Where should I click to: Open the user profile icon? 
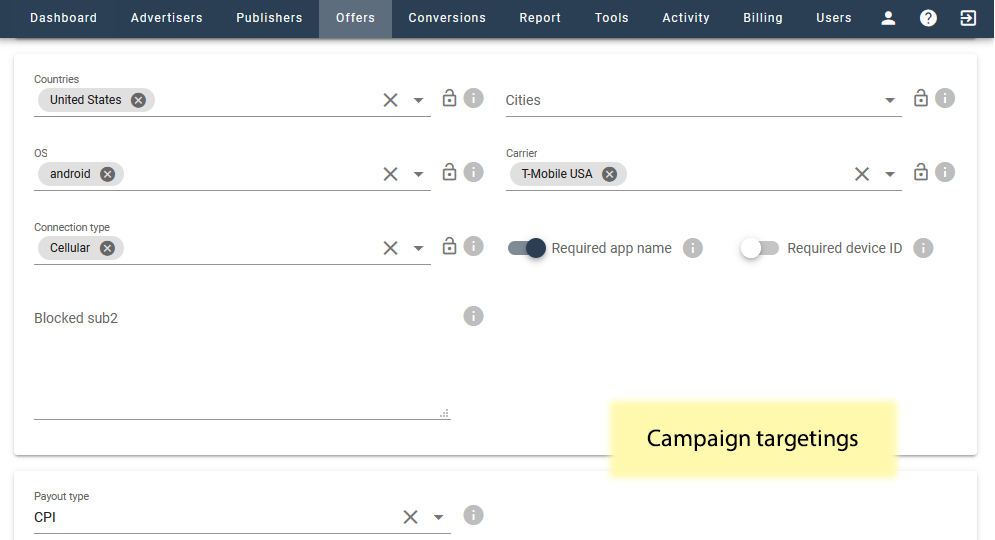(888, 18)
